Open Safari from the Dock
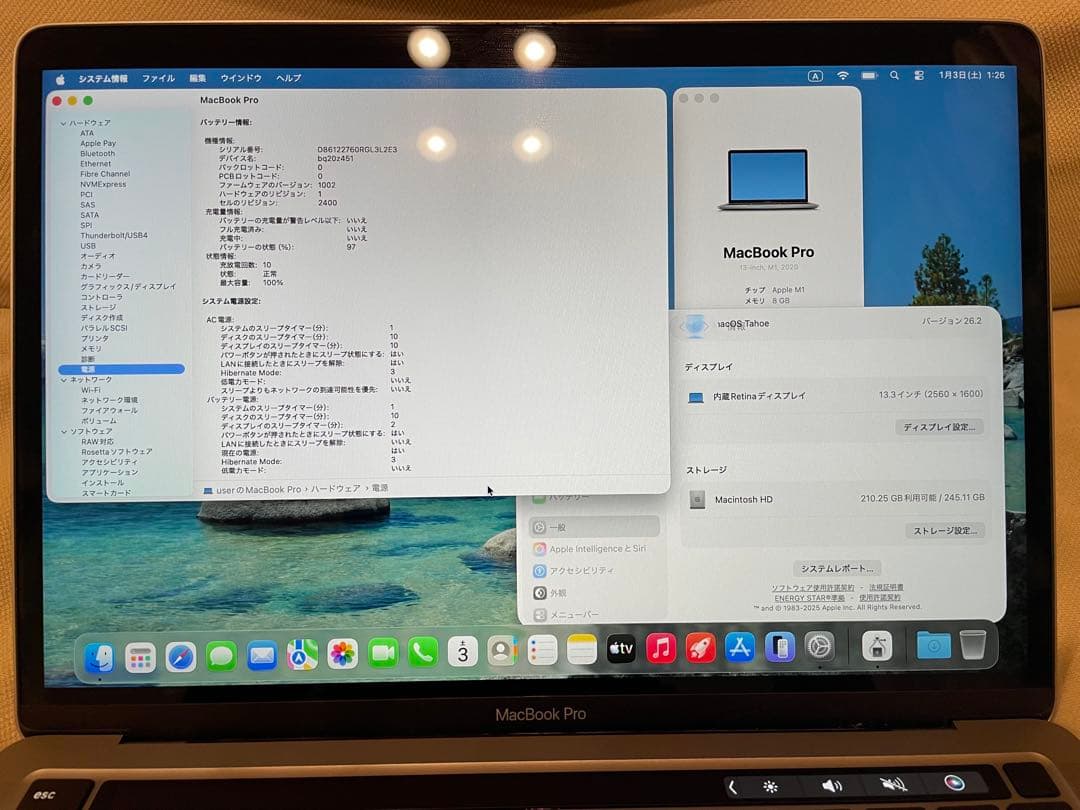Screen dimensions: 1080x810 (x=179, y=652)
